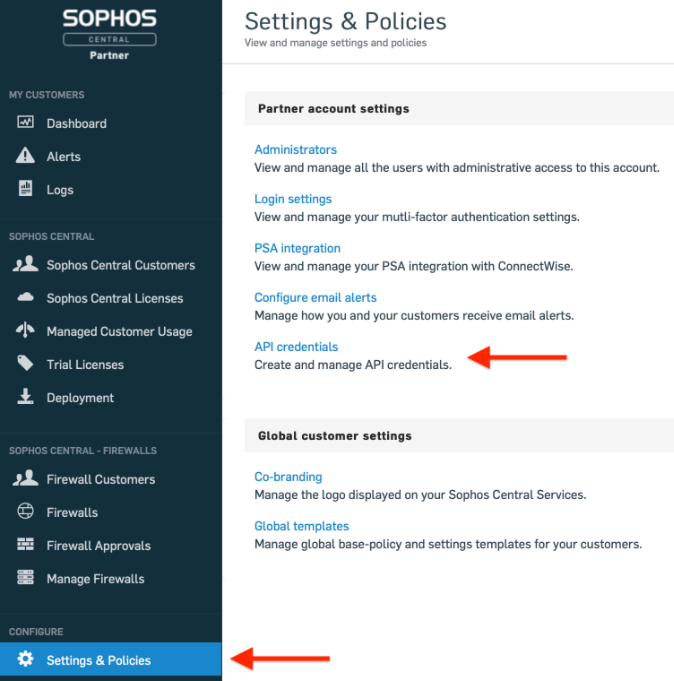Open Configure email alerts link
Screen dimensions: 674x681
pos(315,297)
